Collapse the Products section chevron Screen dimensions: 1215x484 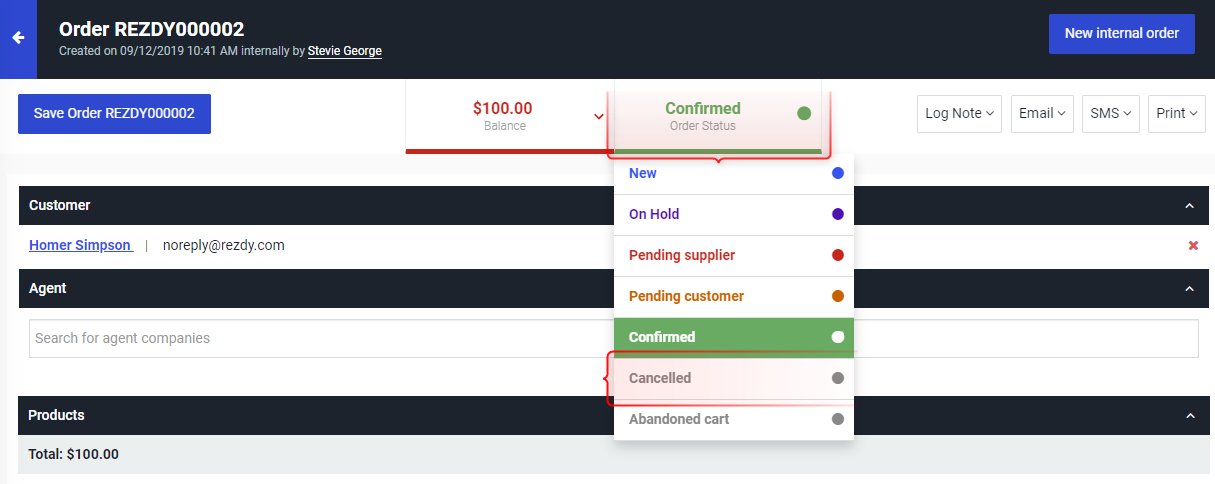pyautogui.click(x=1189, y=415)
